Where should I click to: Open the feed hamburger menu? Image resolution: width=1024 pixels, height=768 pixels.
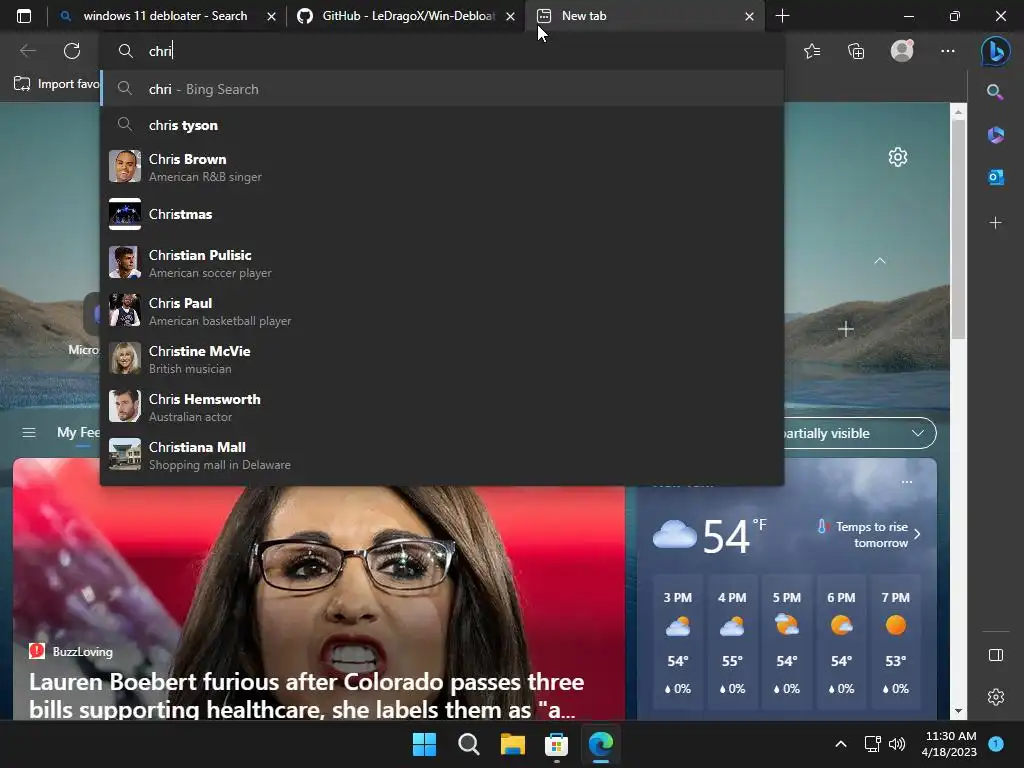(x=29, y=432)
